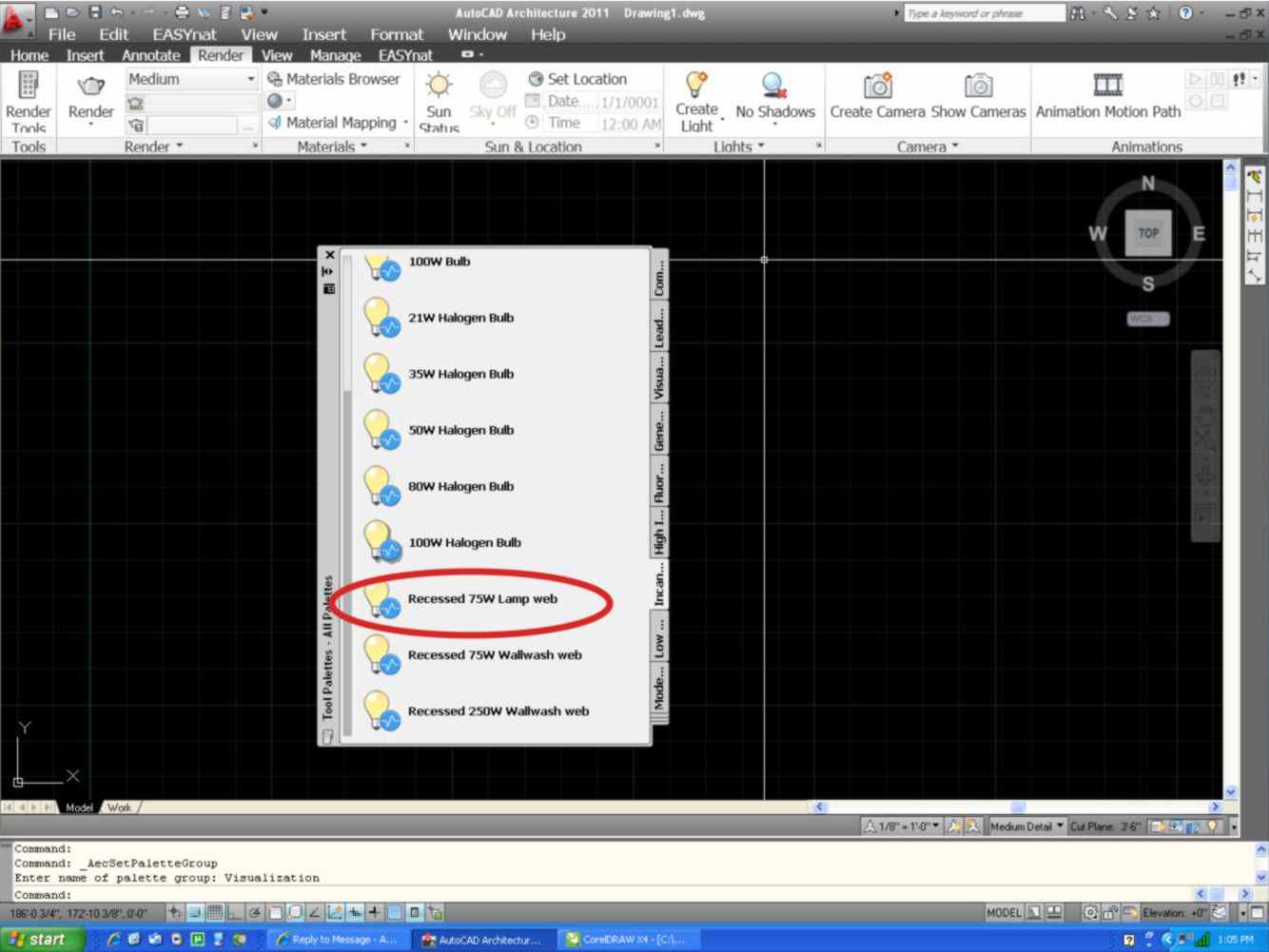The image size is (1269, 952).
Task: Click the Undo arrow in quick access toolbar
Action: 117,12
